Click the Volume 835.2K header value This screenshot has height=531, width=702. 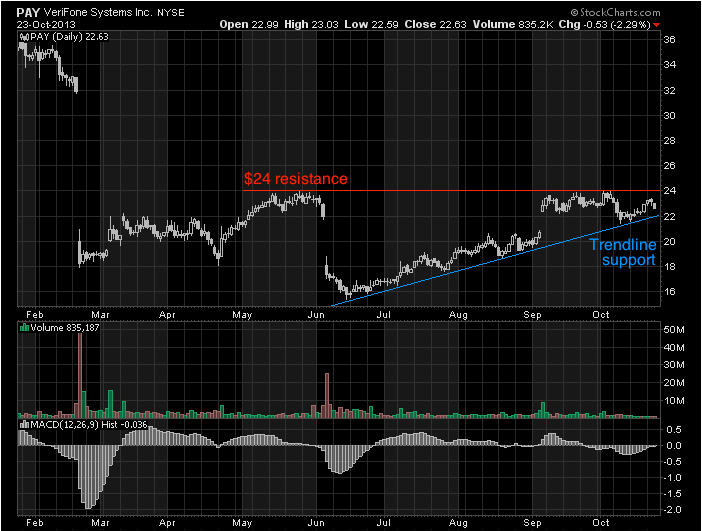click(513, 25)
